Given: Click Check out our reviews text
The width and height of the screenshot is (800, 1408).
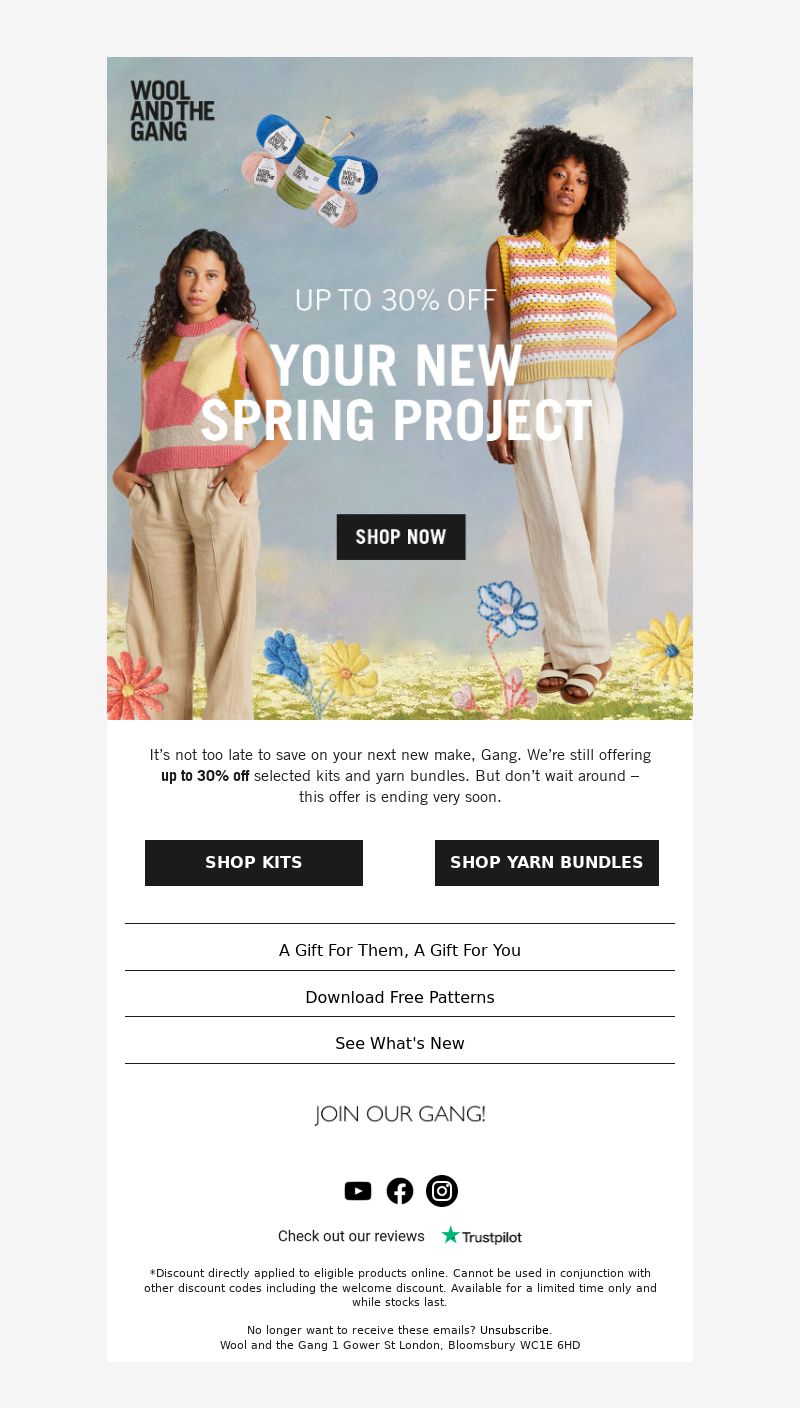Looking at the screenshot, I should tap(351, 1236).
